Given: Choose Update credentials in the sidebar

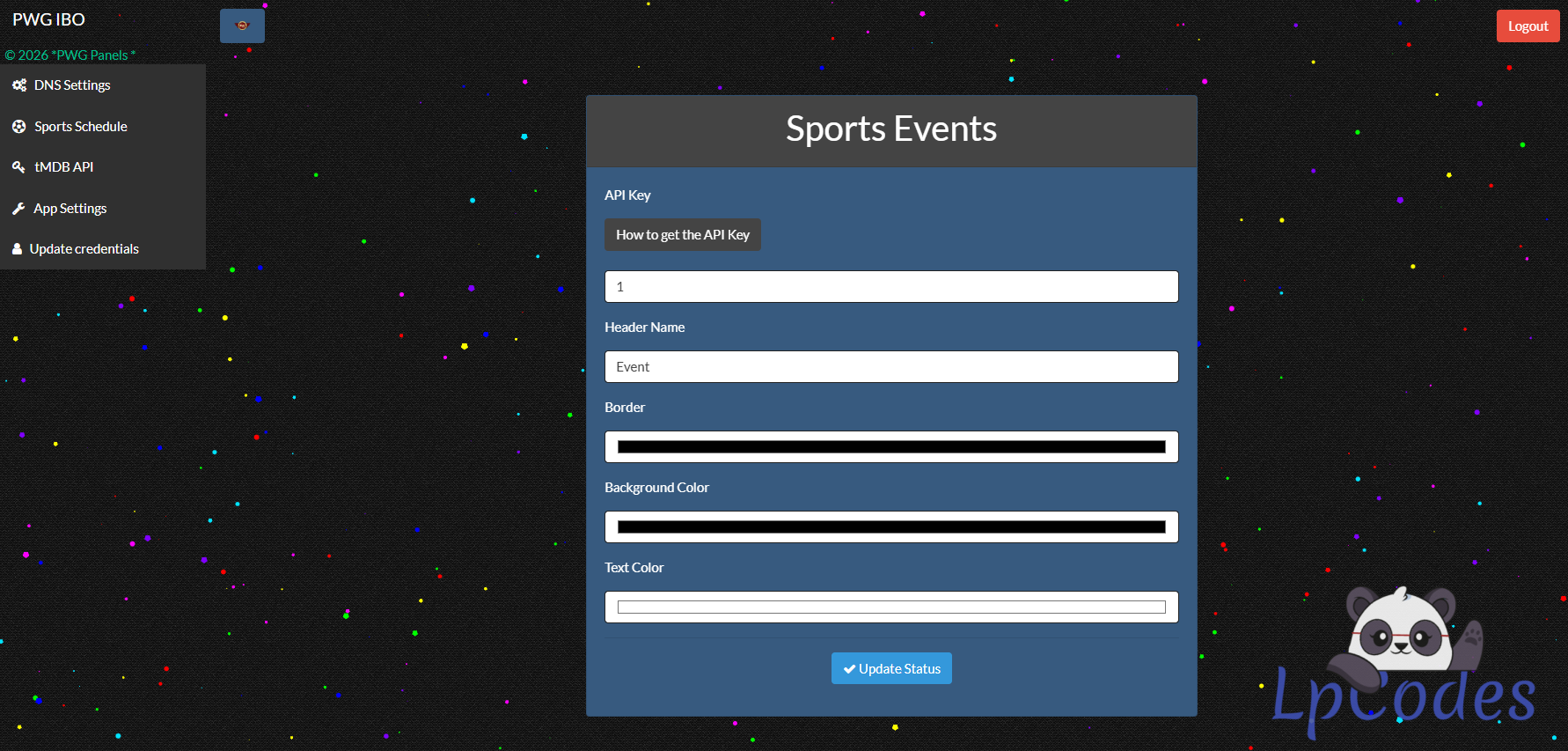Looking at the screenshot, I should pyautogui.click(x=84, y=249).
